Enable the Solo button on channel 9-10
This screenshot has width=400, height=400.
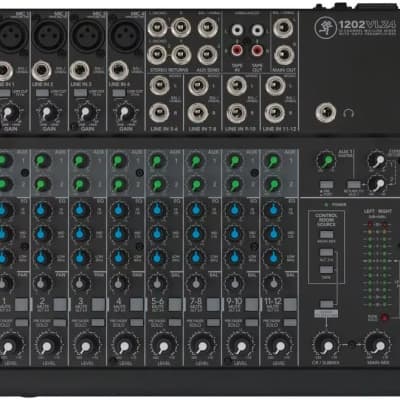coord(252,323)
